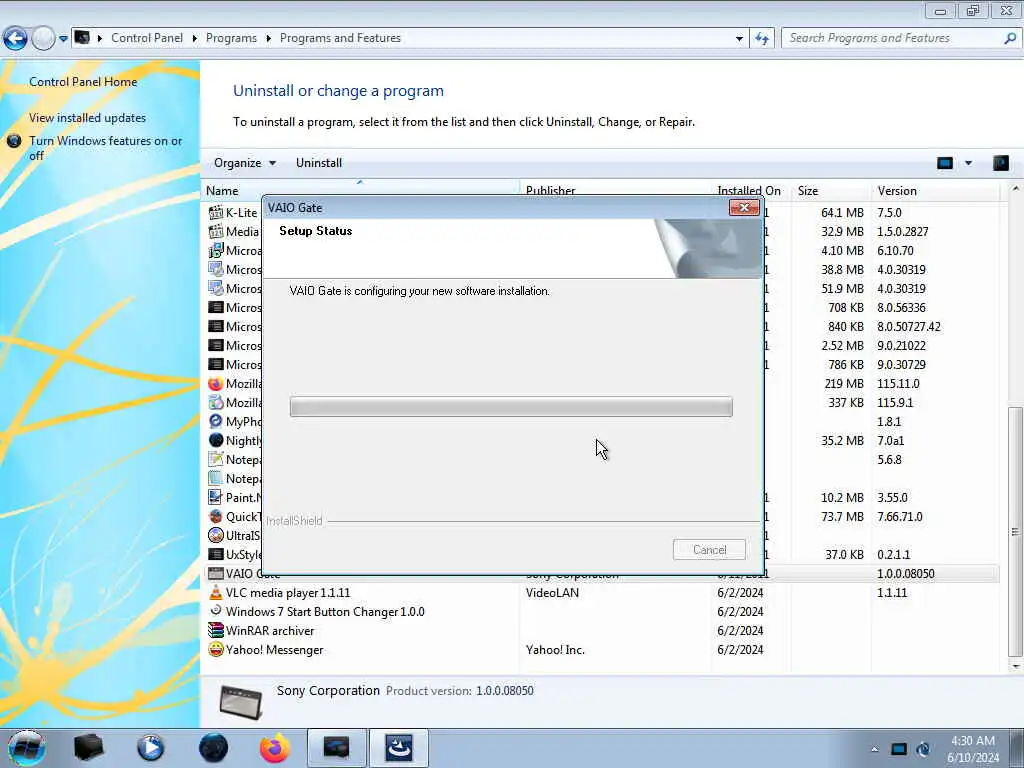Click the Programs breadcrumb segment
This screenshot has height=768, width=1024.
pos(231,38)
